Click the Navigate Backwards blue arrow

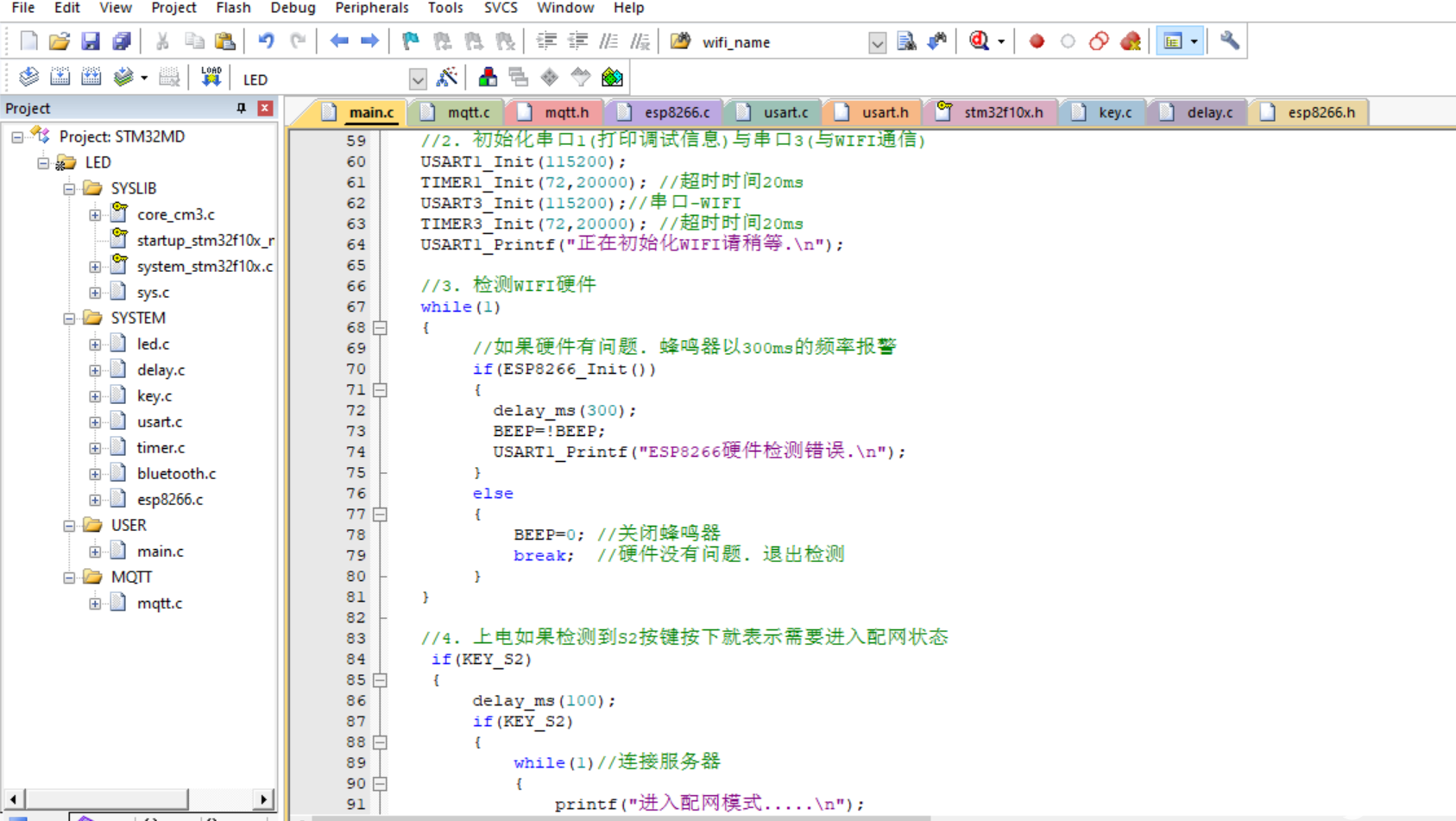339,41
